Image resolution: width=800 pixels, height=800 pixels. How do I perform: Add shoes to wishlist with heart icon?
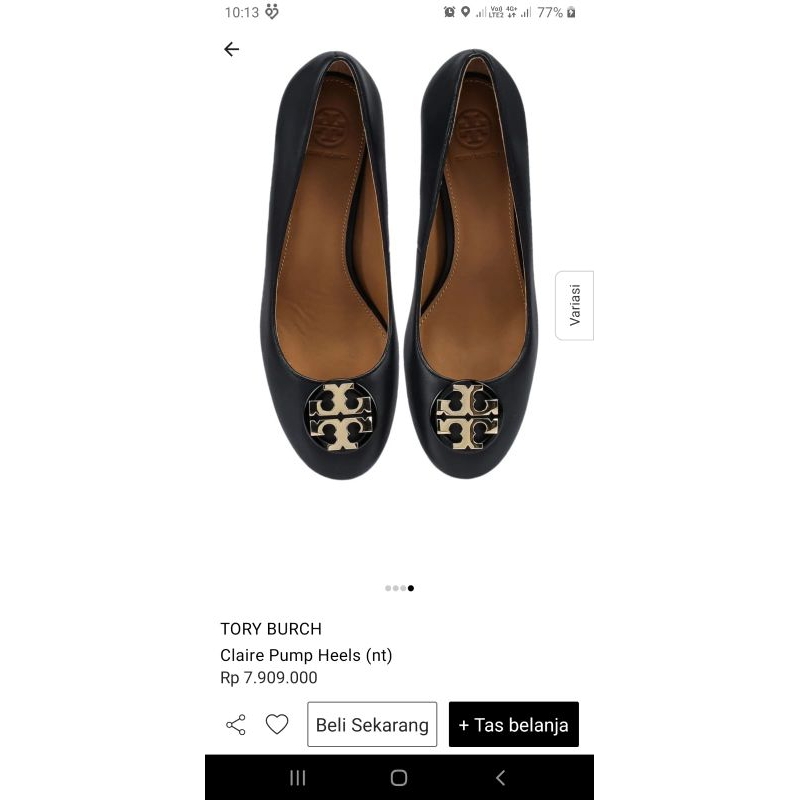(x=277, y=724)
